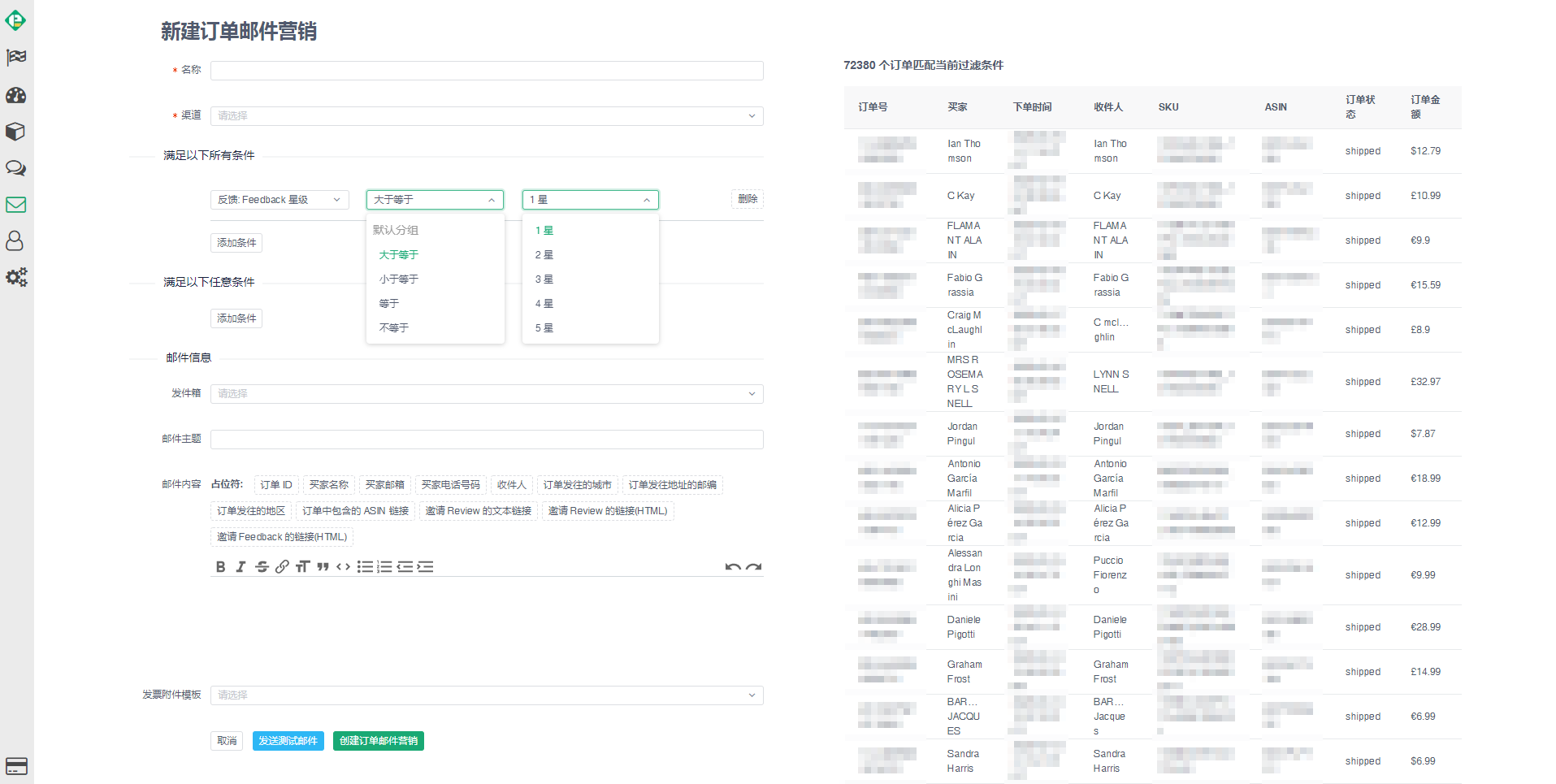Select 等于 in the operator list

click(x=436, y=304)
